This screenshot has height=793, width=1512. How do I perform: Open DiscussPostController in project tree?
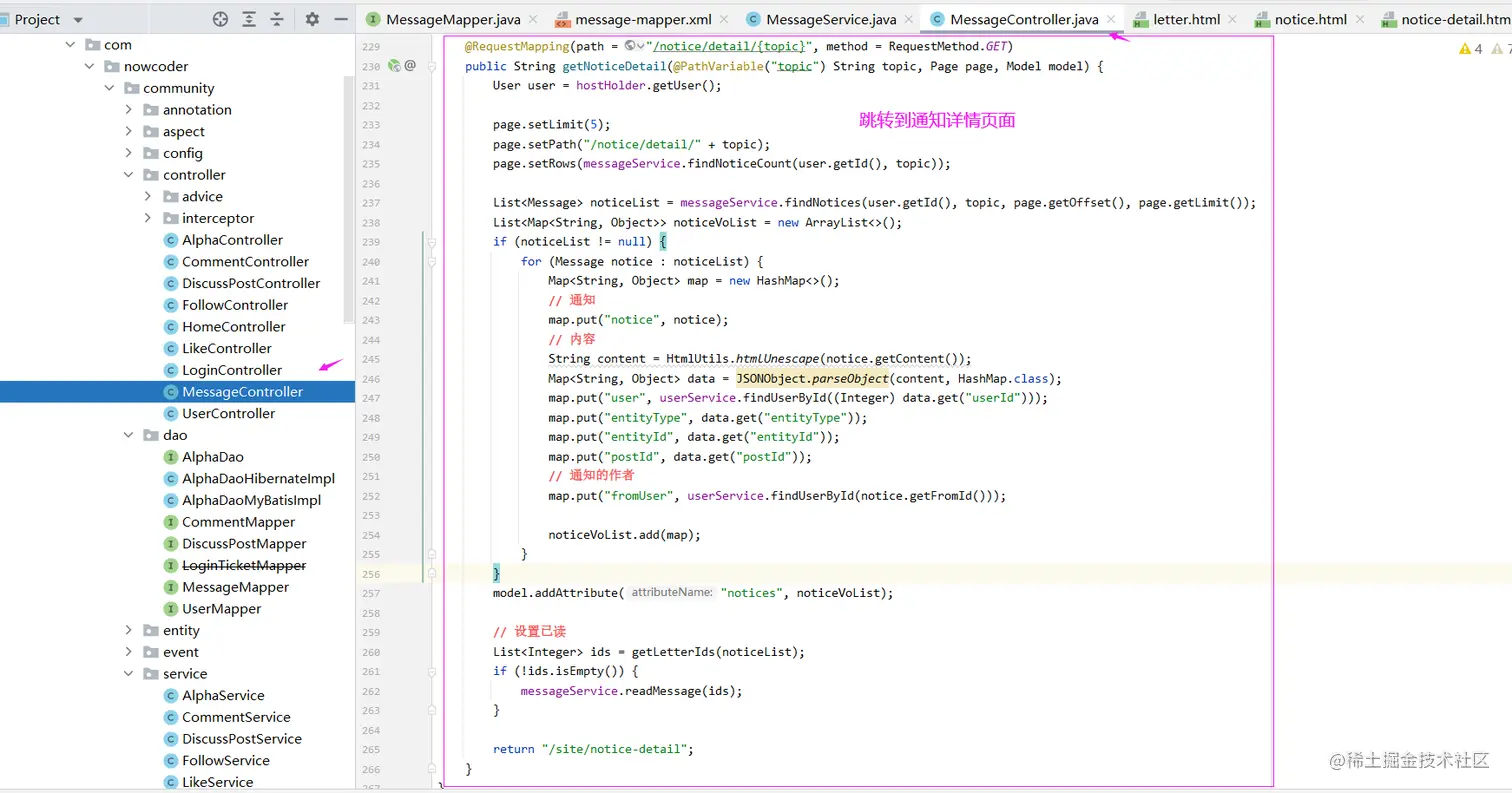[x=251, y=283]
